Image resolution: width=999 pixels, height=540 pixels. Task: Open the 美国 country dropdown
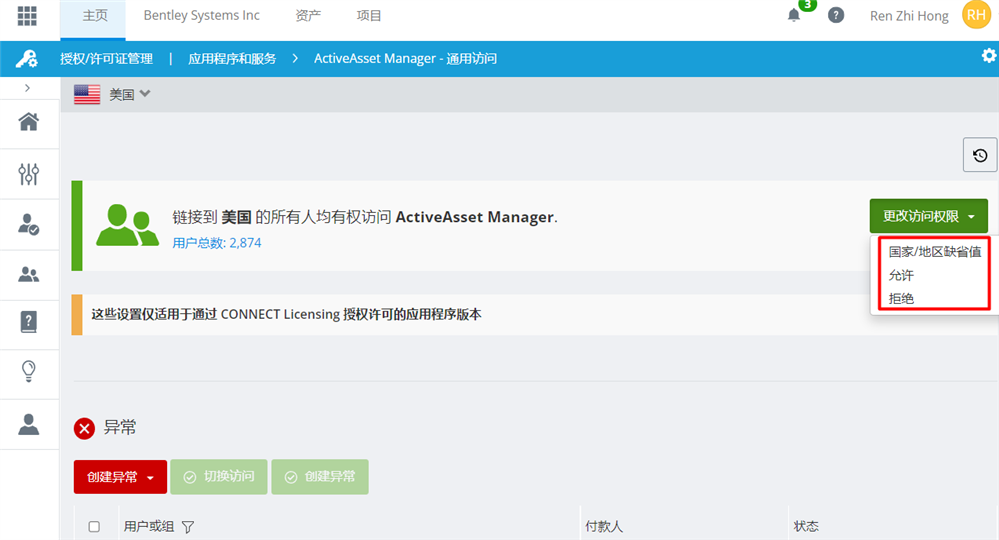(x=130, y=94)
